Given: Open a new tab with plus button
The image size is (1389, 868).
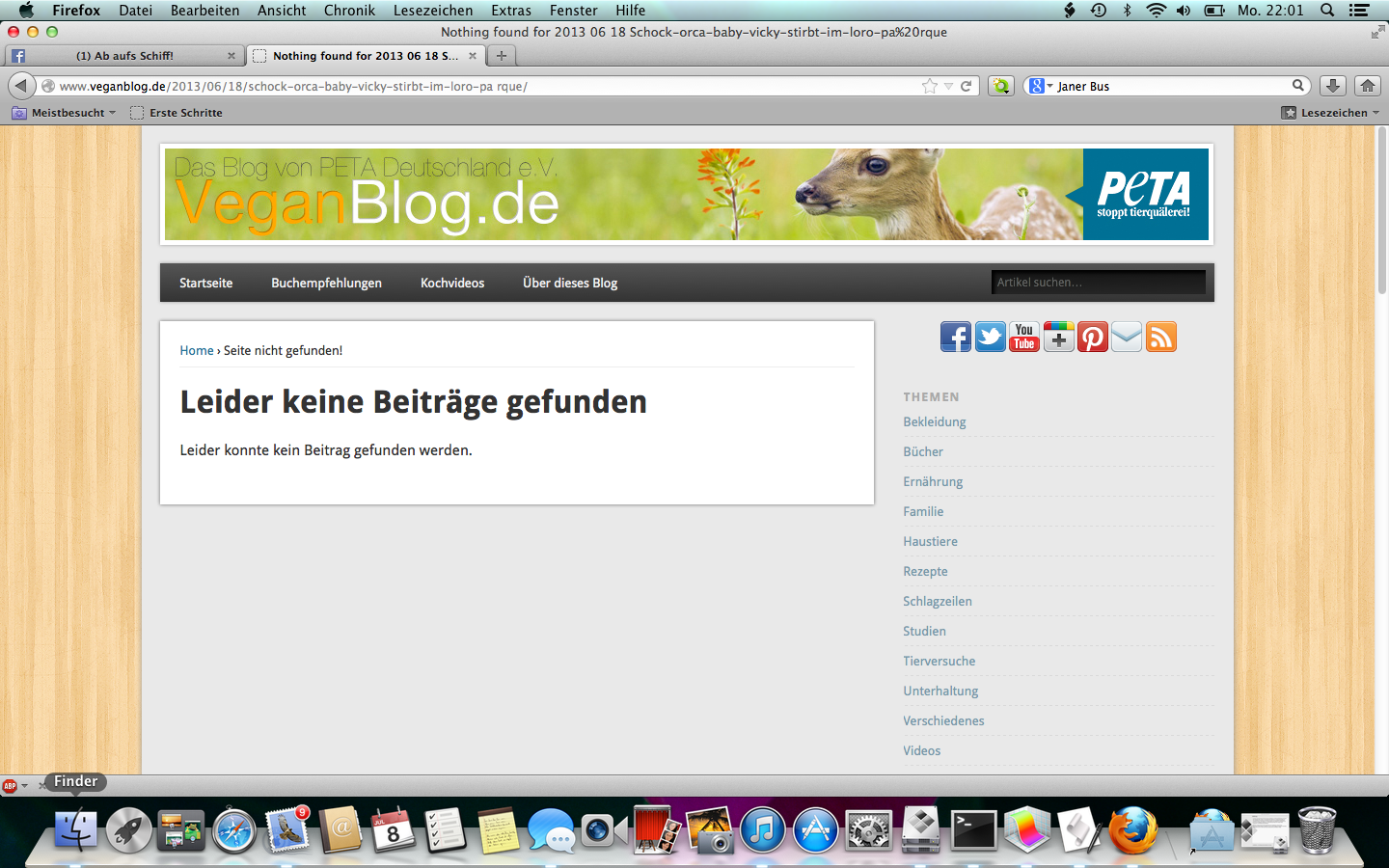Looking at the screenshot, I should [x=502, y=56].
